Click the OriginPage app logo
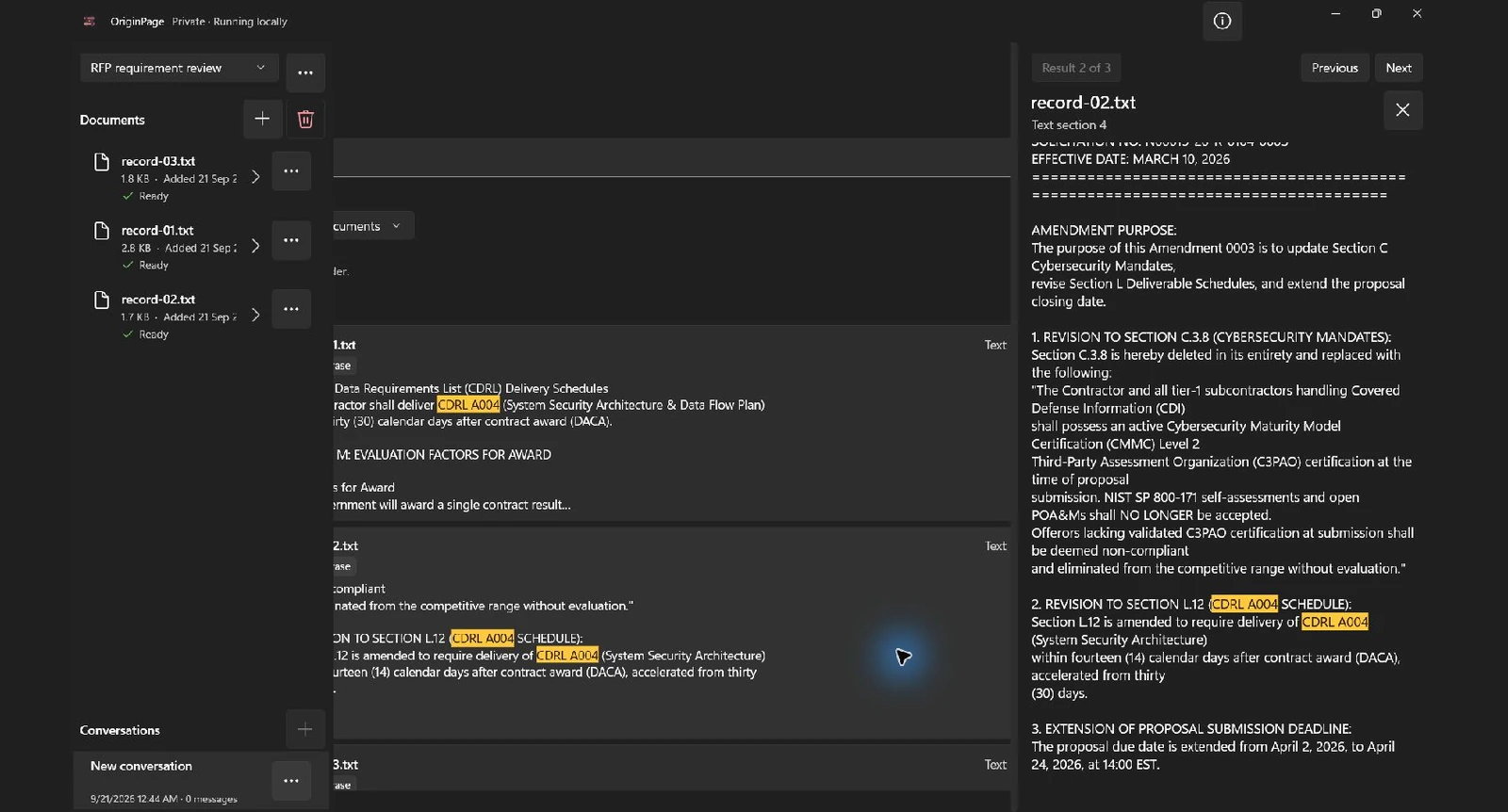This screenshot has width=1508, height=812. (90, 22)
